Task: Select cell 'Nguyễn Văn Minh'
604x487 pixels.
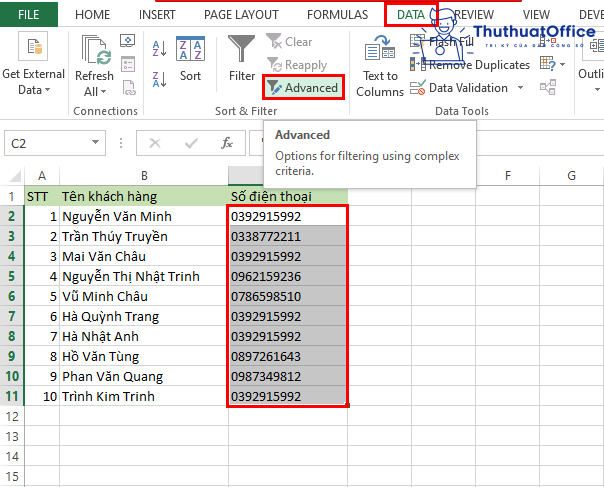Action: tap(144, 217)
